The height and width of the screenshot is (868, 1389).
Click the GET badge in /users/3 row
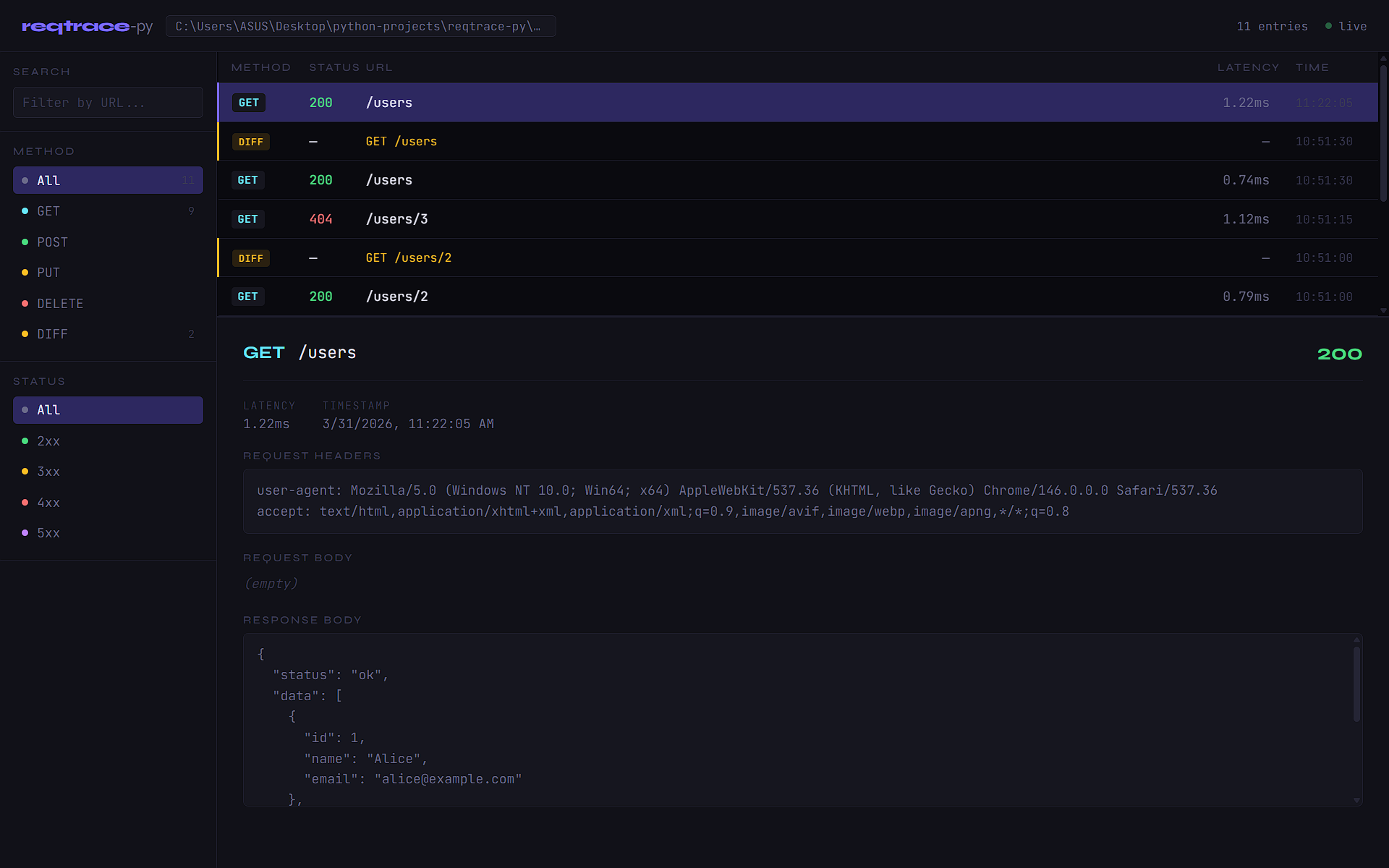point(248,219)
